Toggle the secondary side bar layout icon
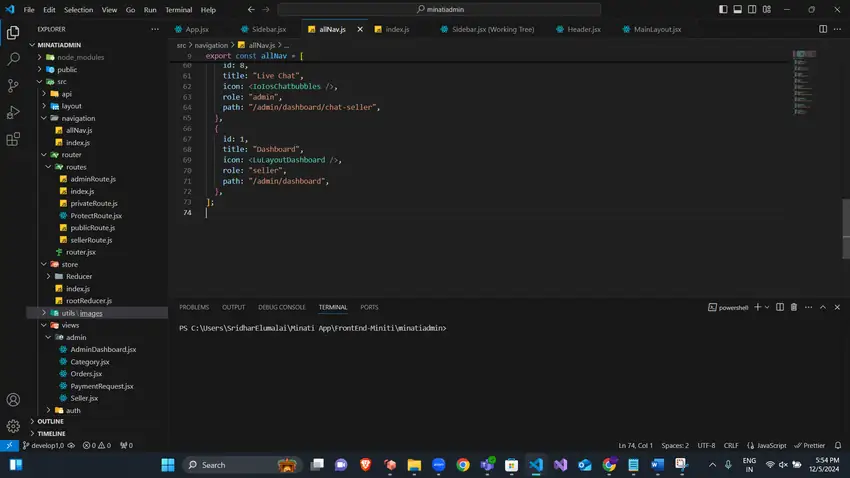The height and width of the screenshot is (478, 850). [752, 9]
